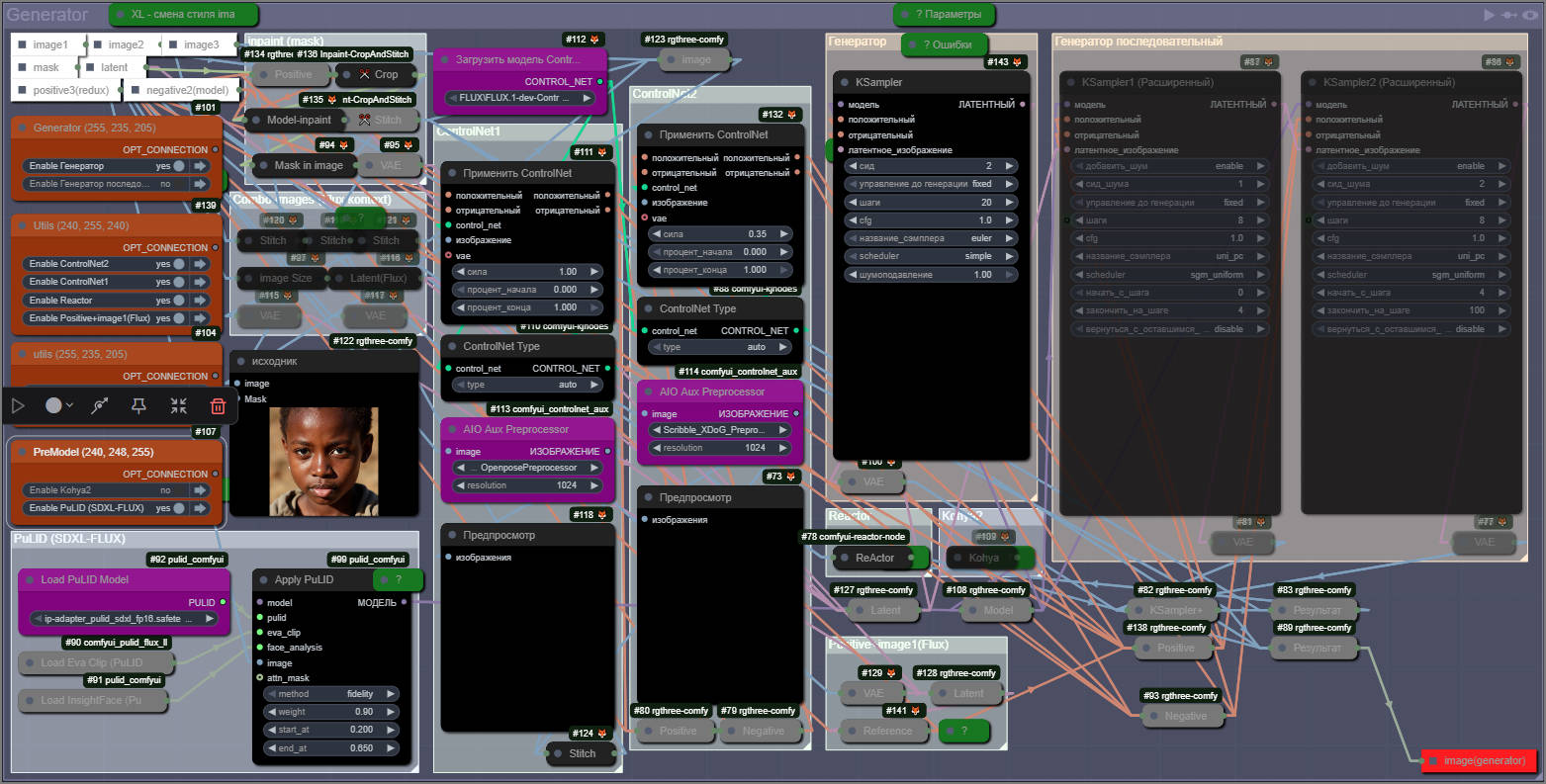Delete selection with the red trash icon
The image size is (1546, 784).
[x=218, y=405]
